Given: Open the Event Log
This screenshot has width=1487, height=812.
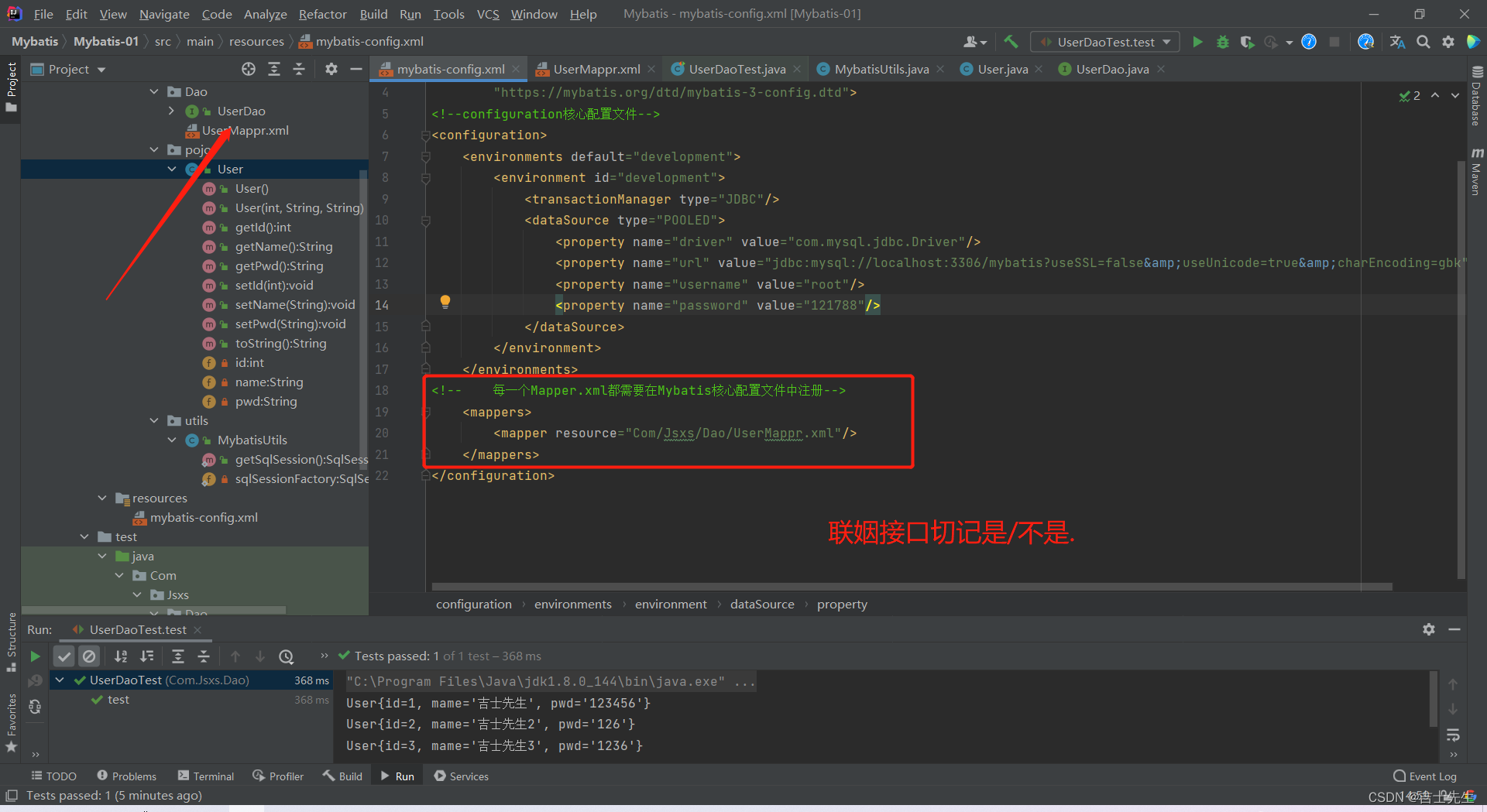Looking at the screenshot, I should [x=1425, y=776].
